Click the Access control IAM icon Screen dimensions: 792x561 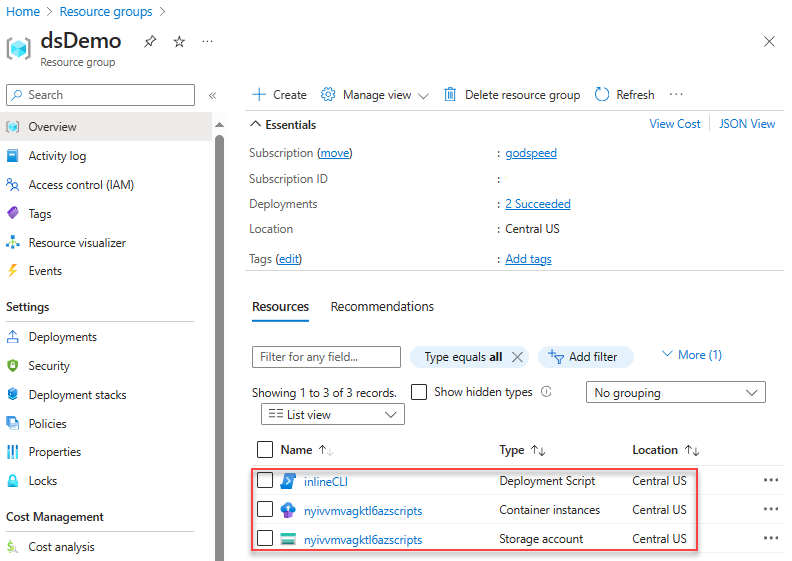point(13,185)
